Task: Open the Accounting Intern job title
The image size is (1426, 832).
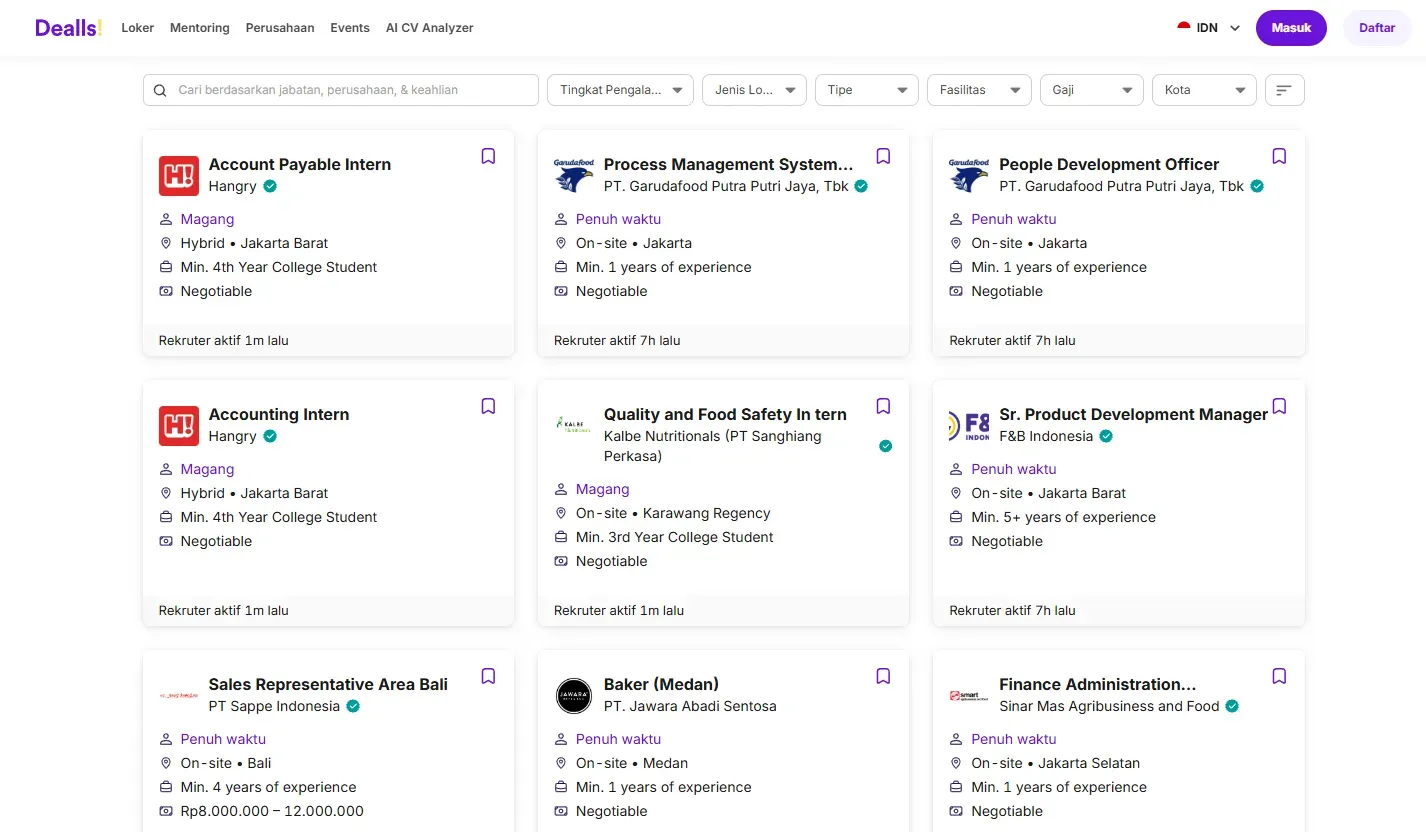Action: [x=279, y=414]
